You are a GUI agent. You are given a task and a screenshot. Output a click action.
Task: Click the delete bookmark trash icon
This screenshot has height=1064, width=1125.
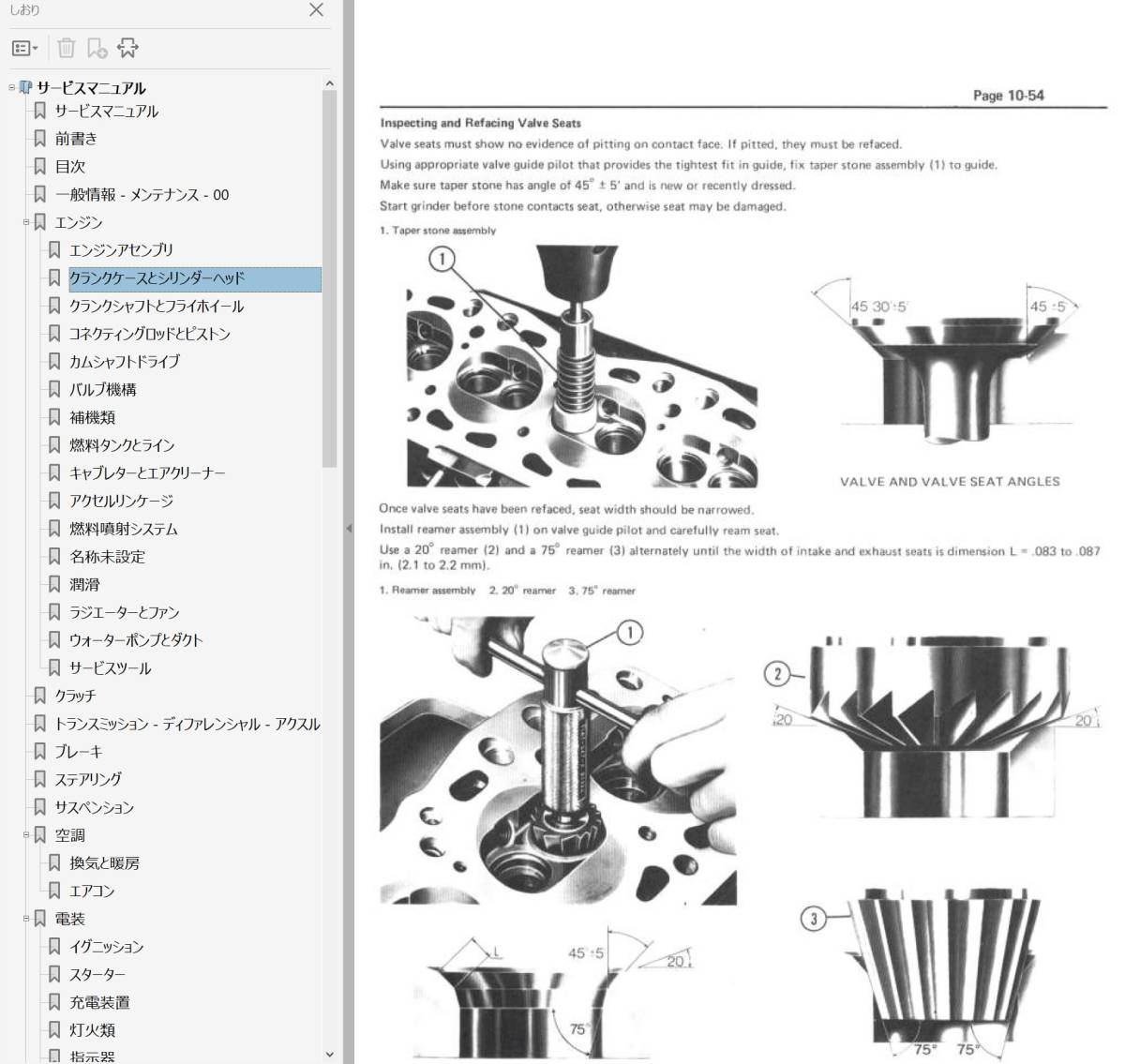(66, 48)
